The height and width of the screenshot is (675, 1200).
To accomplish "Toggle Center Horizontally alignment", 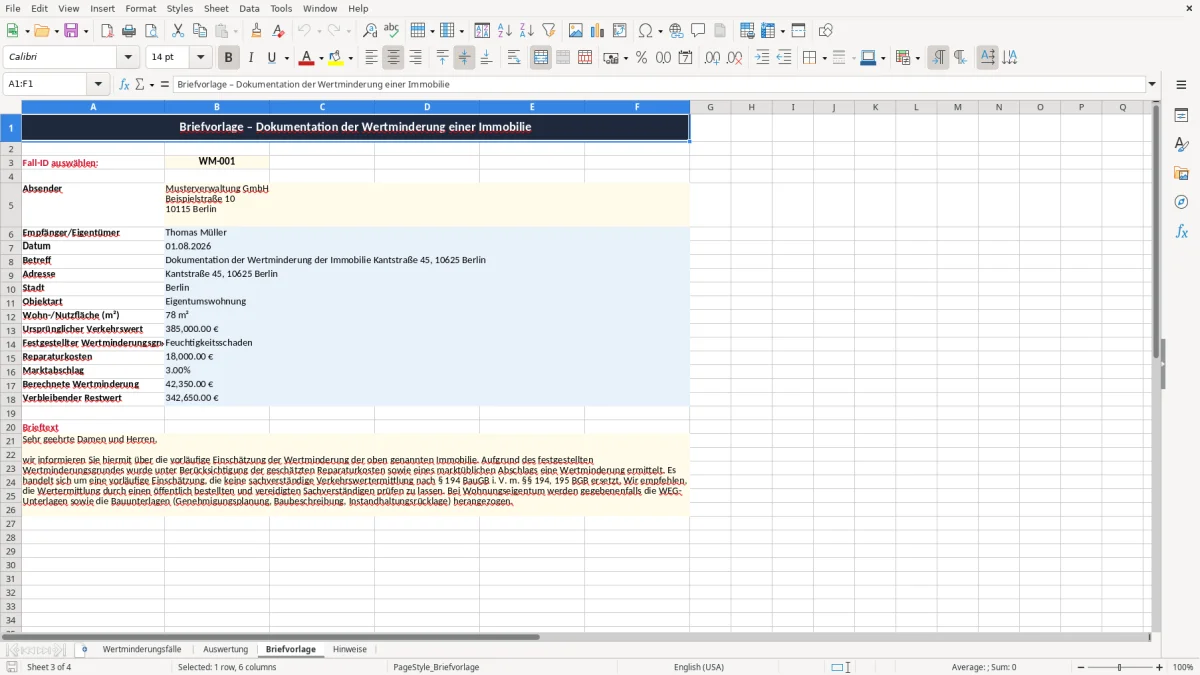I will [393, 58].
